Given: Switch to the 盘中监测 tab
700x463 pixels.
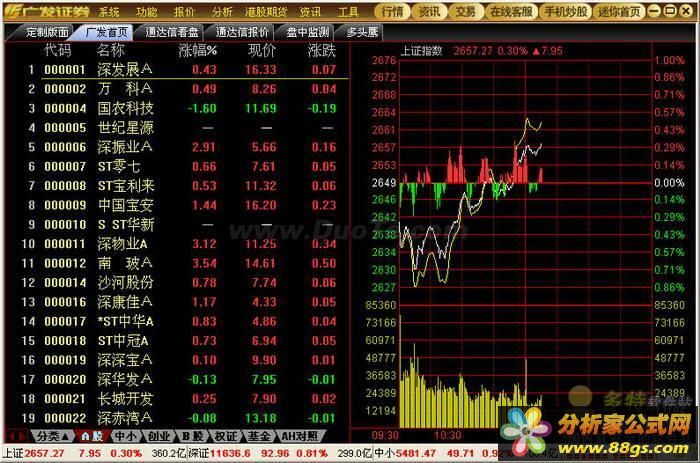Looking at the screenshot, I should [x=308, y=32].
